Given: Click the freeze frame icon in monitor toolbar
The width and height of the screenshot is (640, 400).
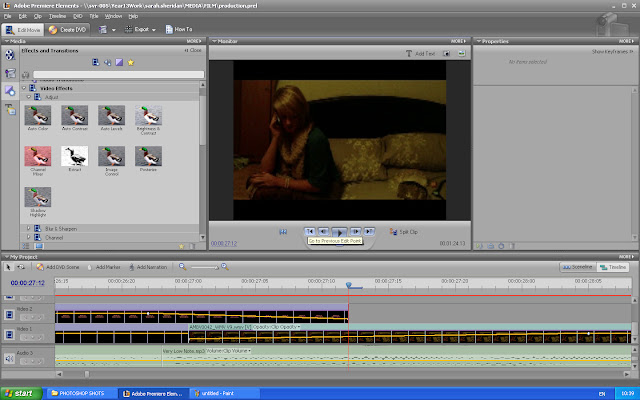Looking at the screenshot, I should click(461, 53).
